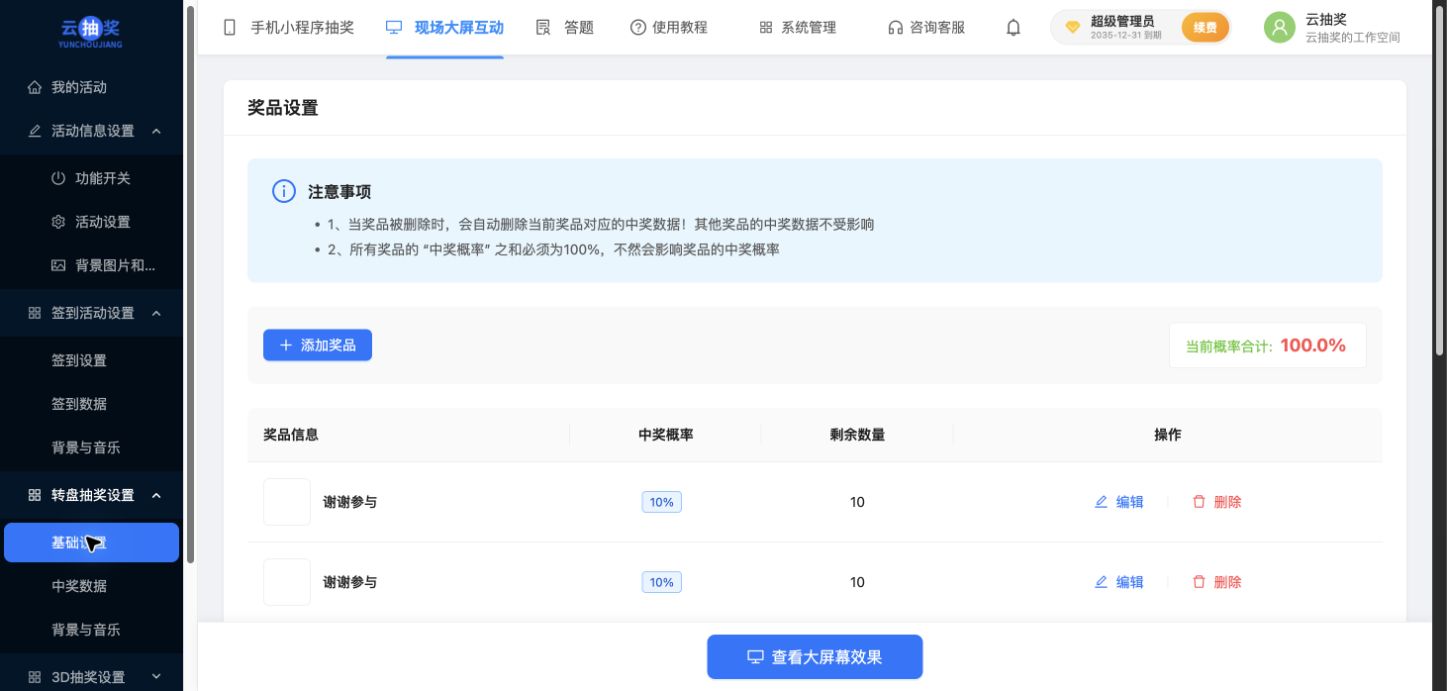Open 中奖数据 in the sidebar
This screenshot has height=691, width=1447.
(x=79, y=586)
